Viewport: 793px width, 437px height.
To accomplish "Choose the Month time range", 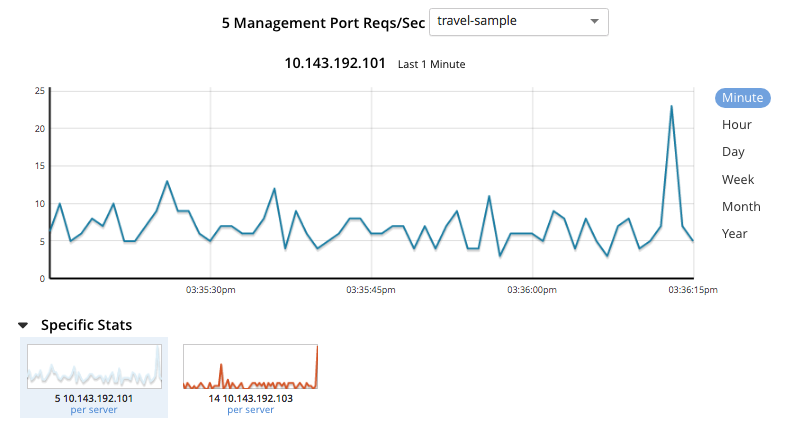I will pyautogui.click(x=741, y=207).
